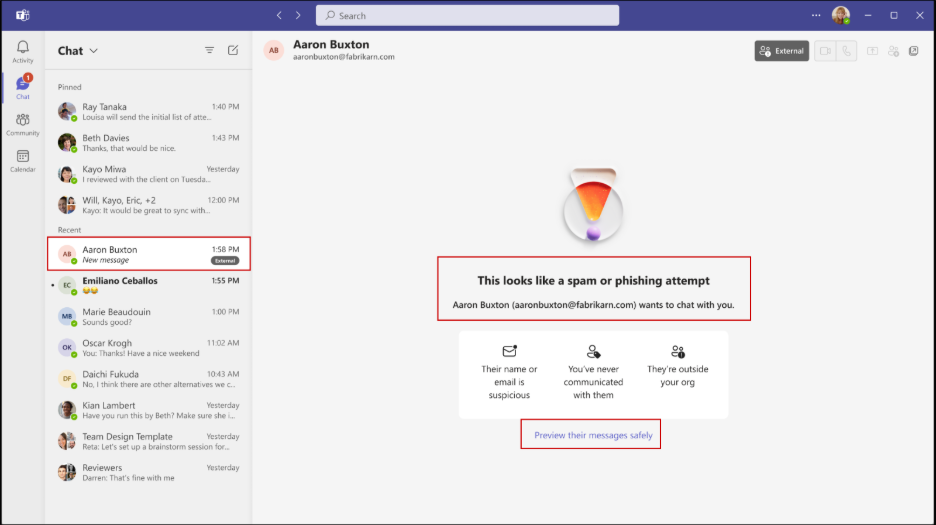Open the Calendar from left rail

pyautogui.click(x=22, y=160)
